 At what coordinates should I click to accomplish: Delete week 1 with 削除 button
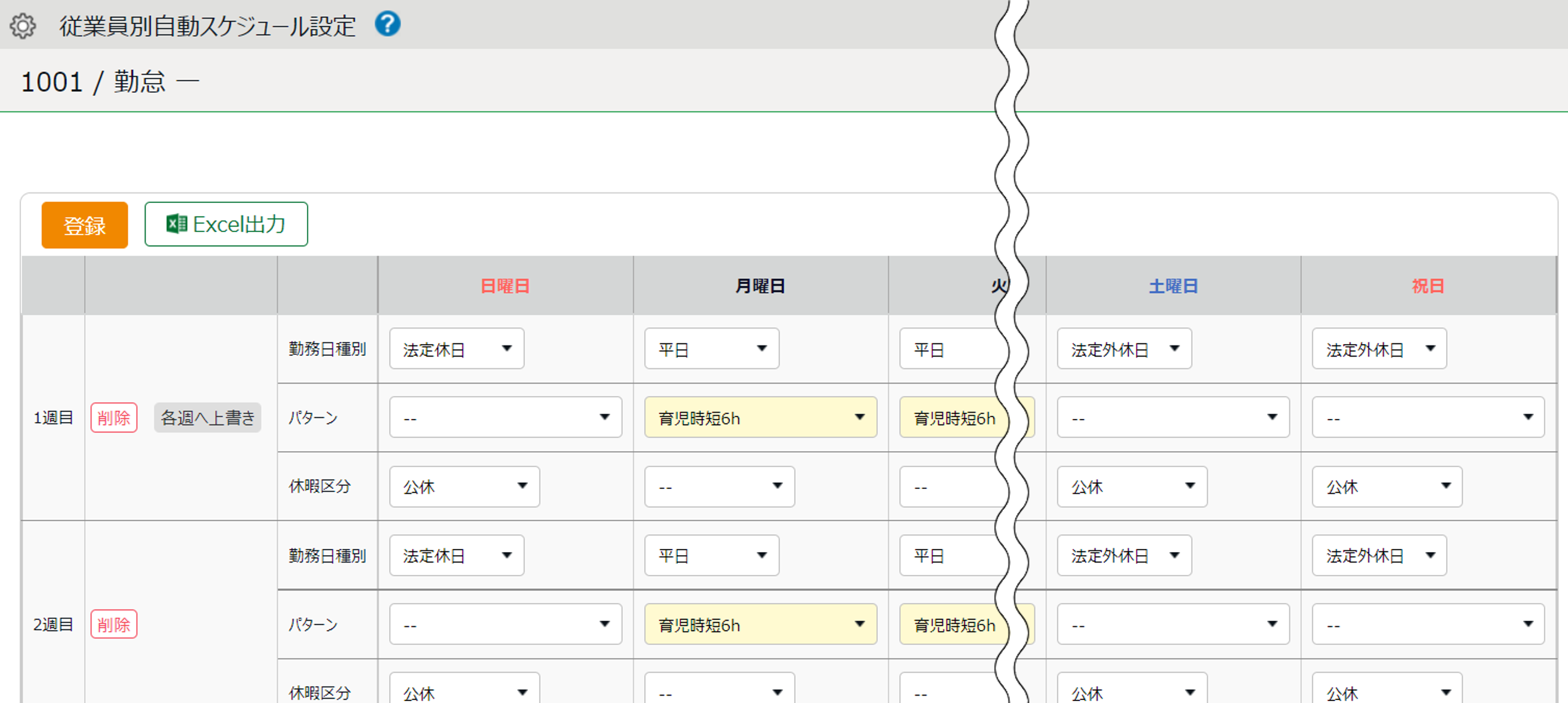coord(113,418)
